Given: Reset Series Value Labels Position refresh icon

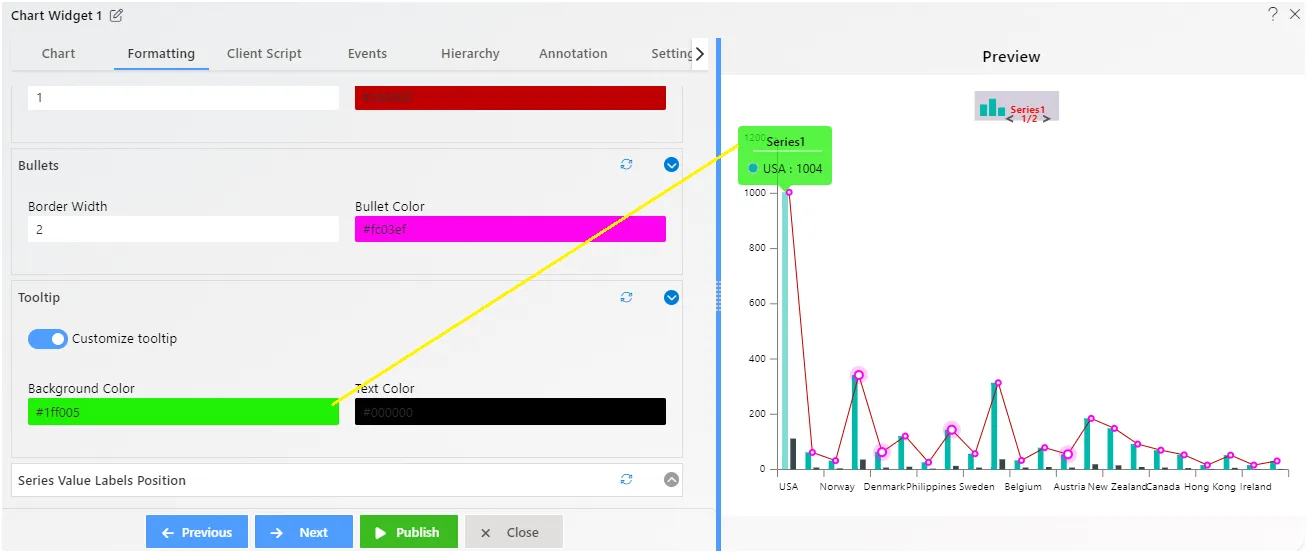Looking at the screenshot, I should point(627,479).
